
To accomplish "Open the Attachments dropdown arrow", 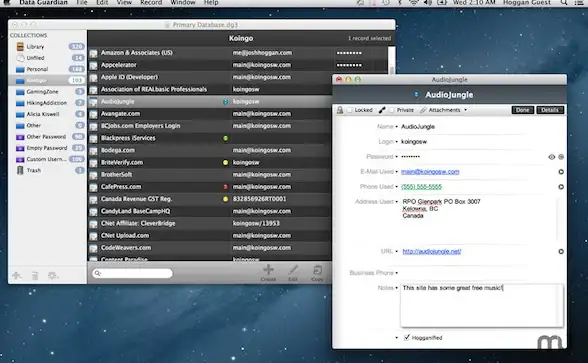I will tap(465, 110).
